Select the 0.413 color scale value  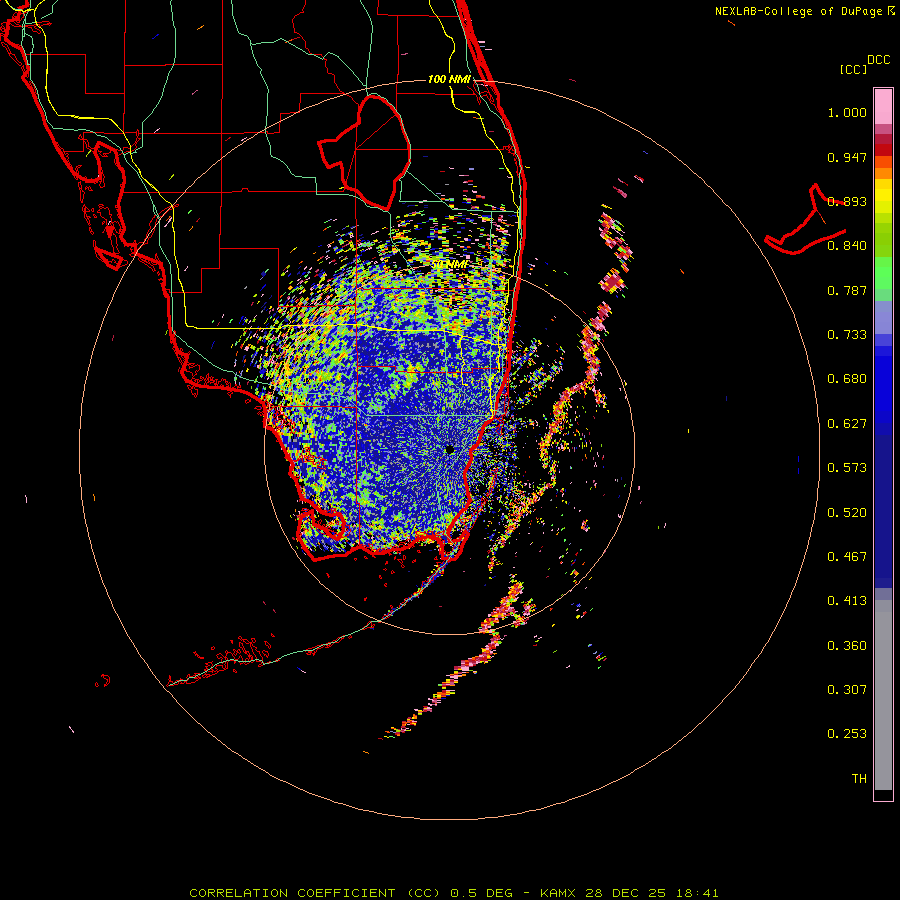tap(847, 601)
